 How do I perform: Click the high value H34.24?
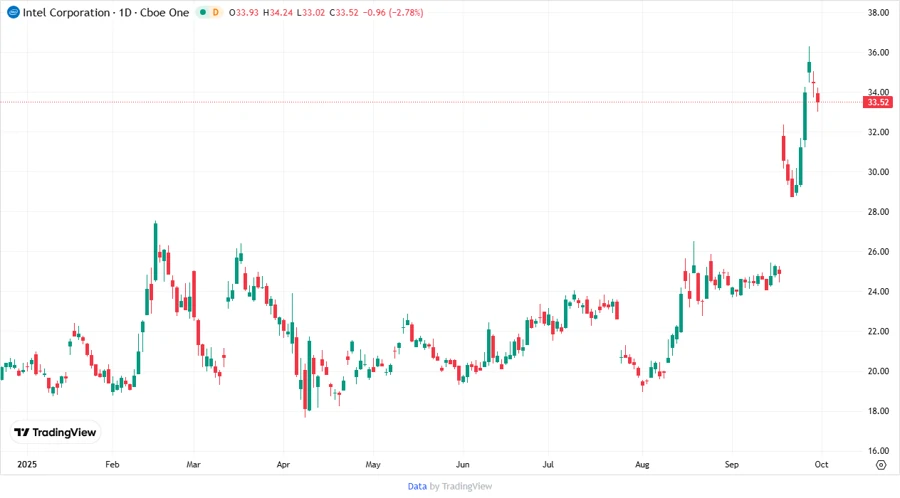(278, 12)
